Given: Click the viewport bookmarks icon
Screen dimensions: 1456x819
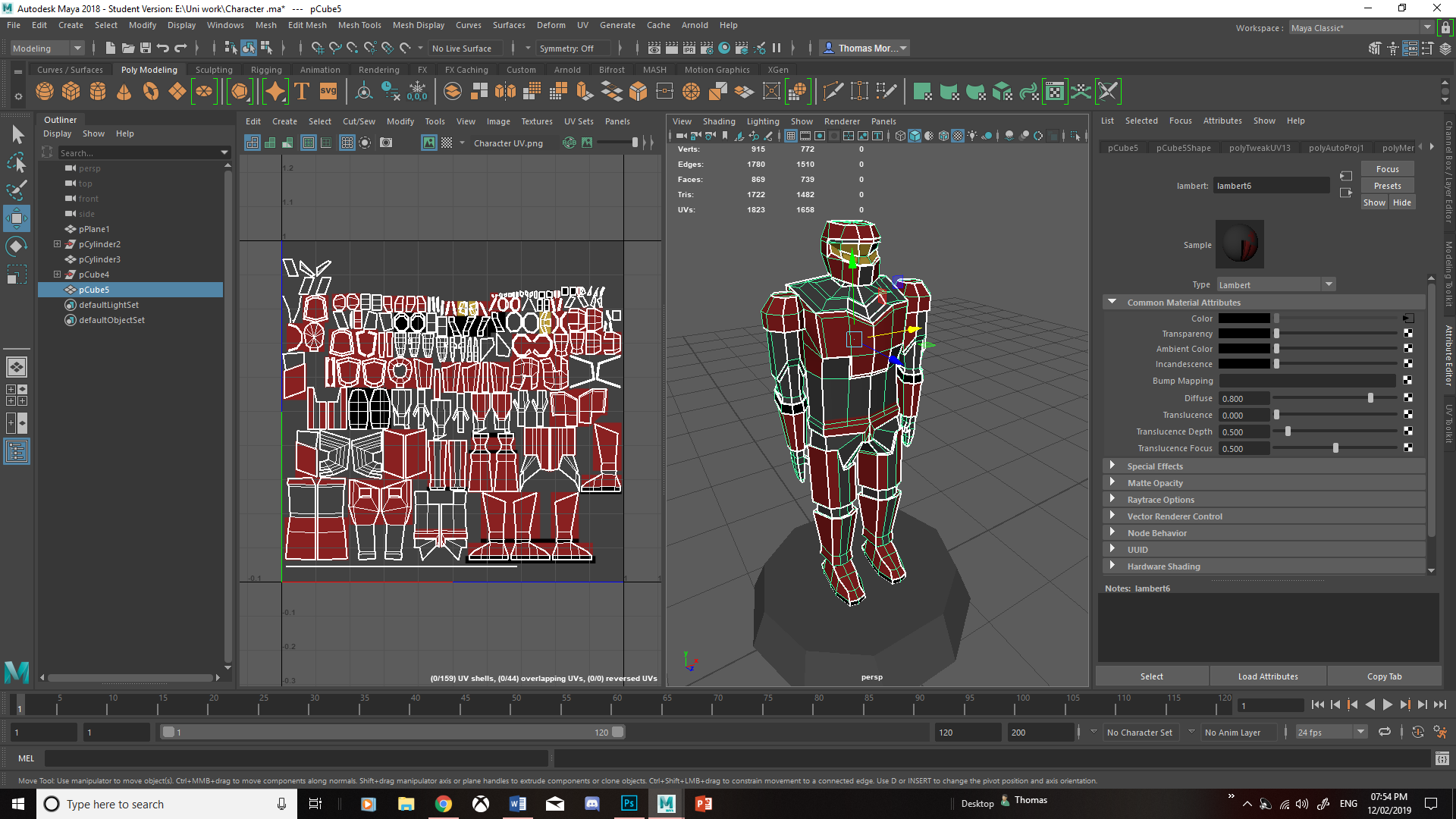Looking at the screenshot, I should (725, 136).
